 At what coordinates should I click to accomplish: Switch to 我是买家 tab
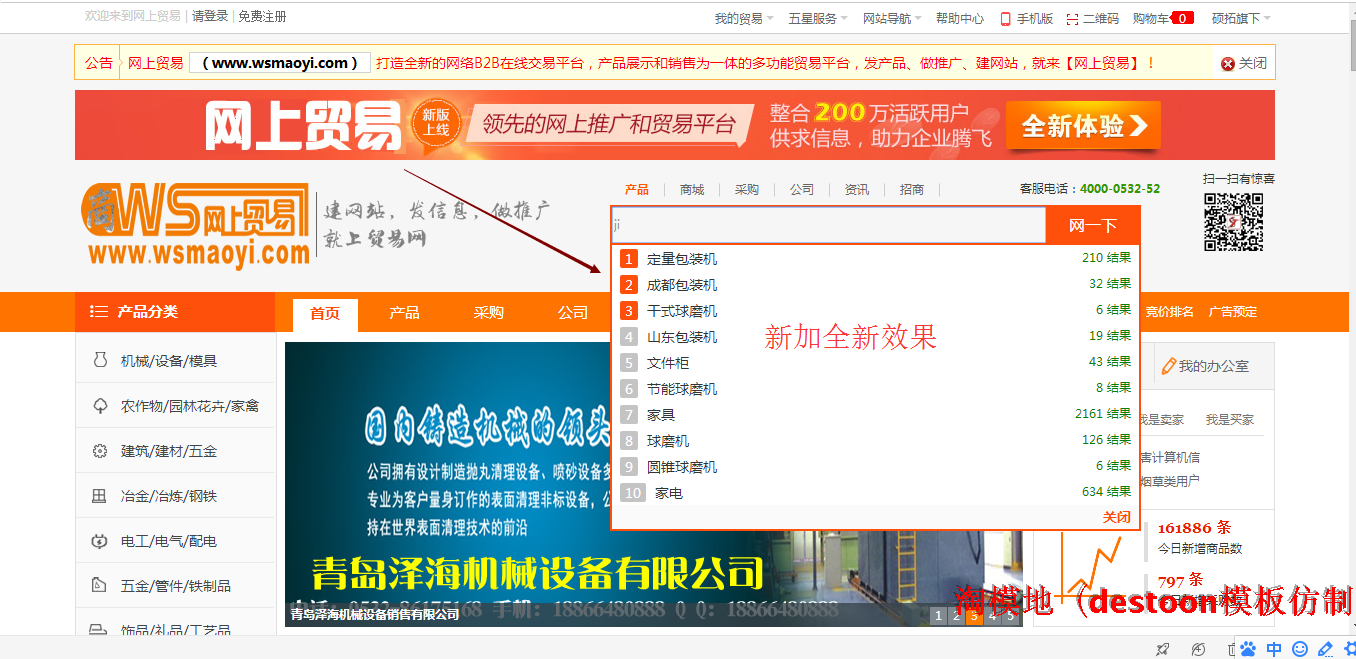click(1229, 420)
